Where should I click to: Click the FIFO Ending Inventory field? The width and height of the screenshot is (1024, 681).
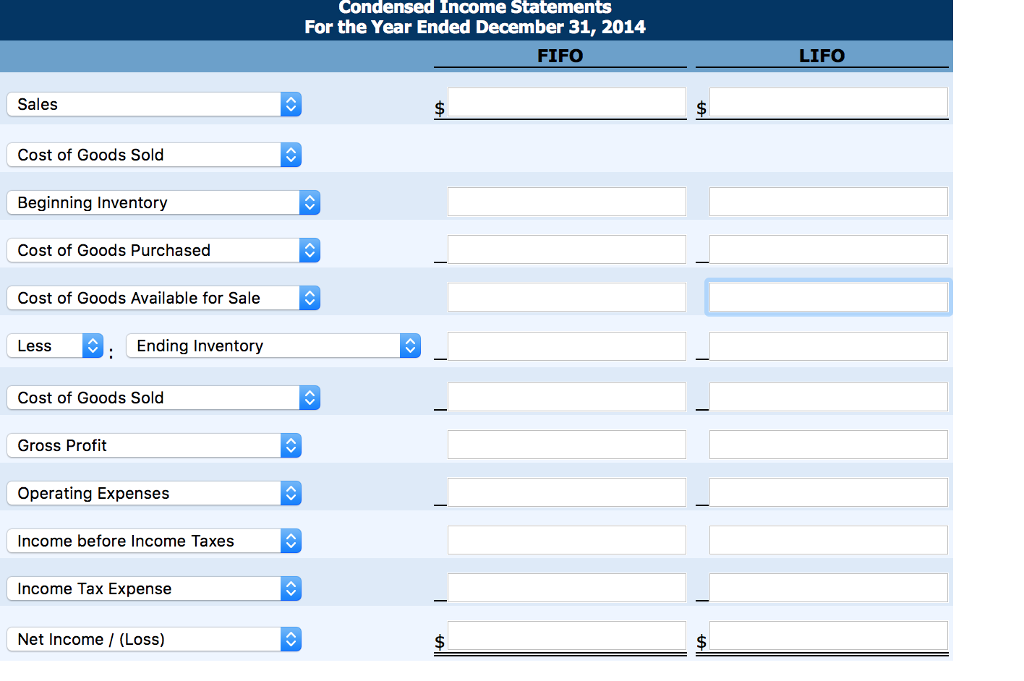(x=567, y=347)
